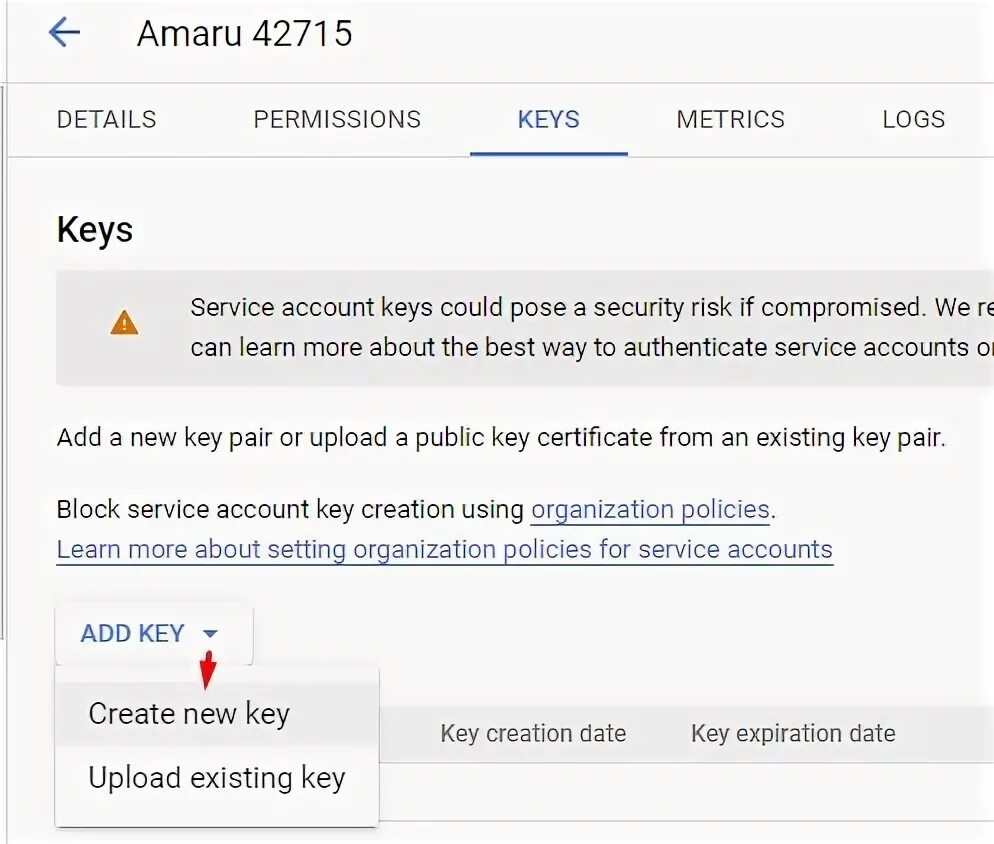Click the Key expiration date column header
994x844 pixels.
[x=793, y=734]
